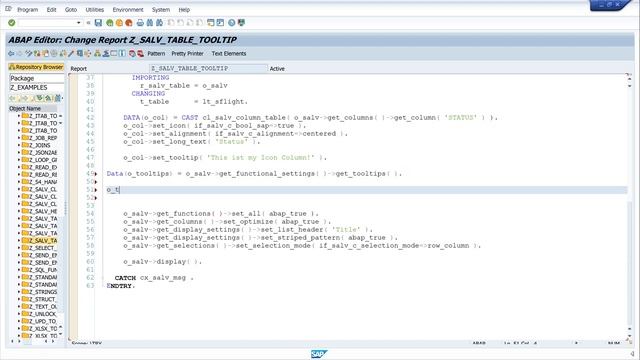This screenshot has width=640, height=360.
Task: Select the Z_UNLOCK_ folder in tree
Action: pyautogui.click(x=39, y=314)
